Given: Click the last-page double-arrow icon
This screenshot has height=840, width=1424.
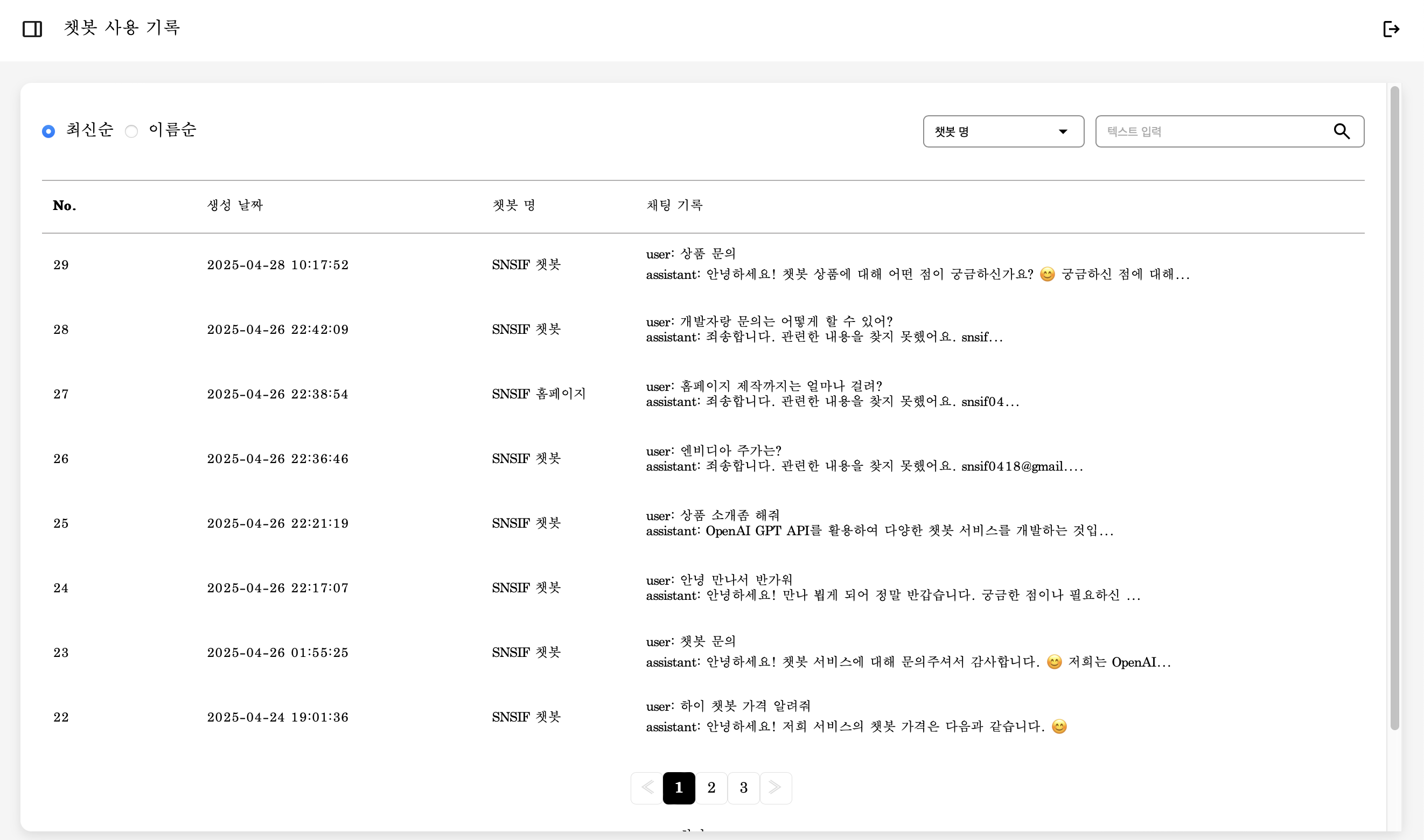Looking at the screenshot, I should 776,787.
